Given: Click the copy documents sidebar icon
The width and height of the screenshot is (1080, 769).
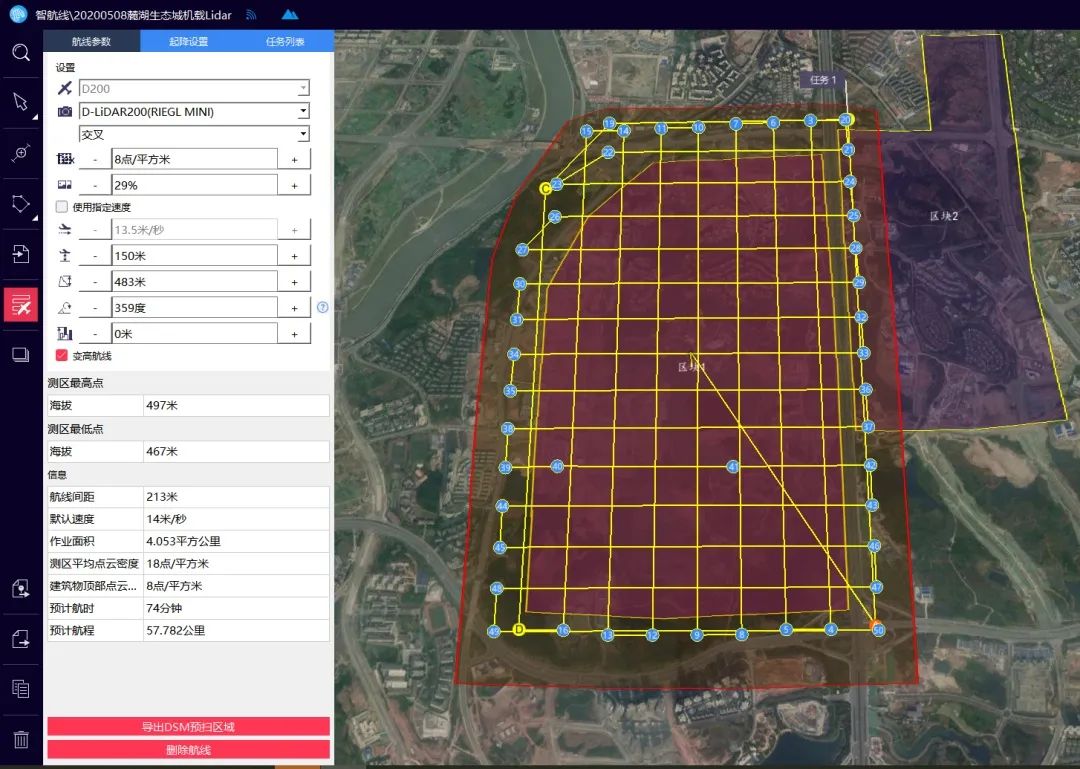Looking at the screenshot, I should click(21, 688).
